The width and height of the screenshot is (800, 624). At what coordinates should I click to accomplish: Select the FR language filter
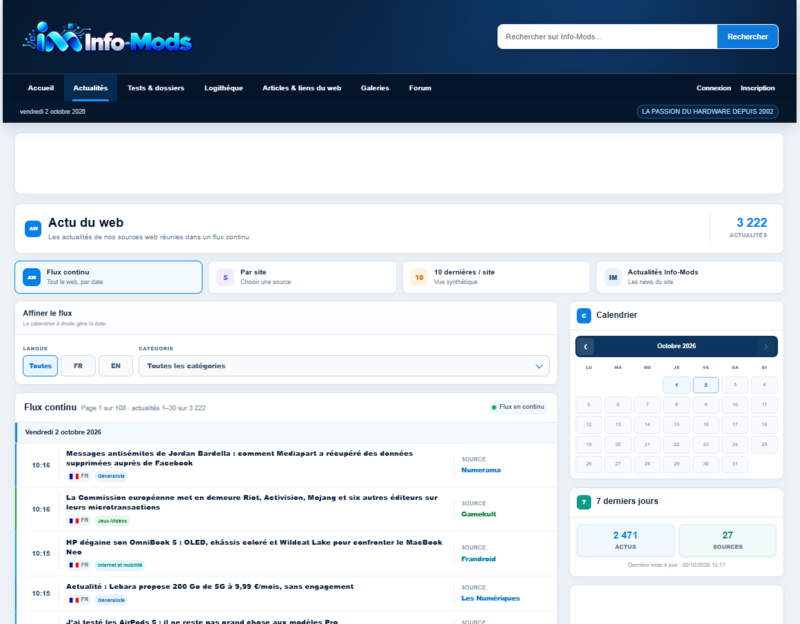[78, 366]
